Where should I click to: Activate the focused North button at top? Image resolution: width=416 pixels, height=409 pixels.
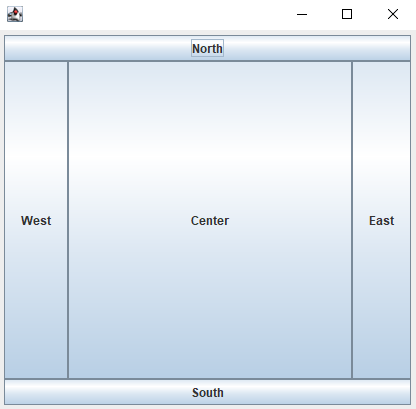[207, 48]
